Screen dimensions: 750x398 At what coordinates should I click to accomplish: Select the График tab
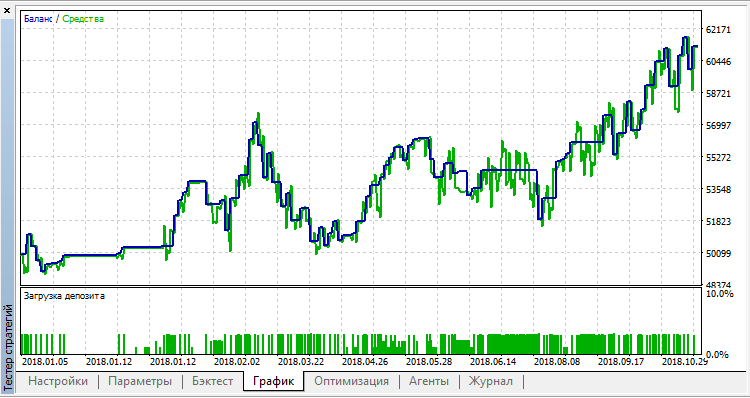(273, 381)
